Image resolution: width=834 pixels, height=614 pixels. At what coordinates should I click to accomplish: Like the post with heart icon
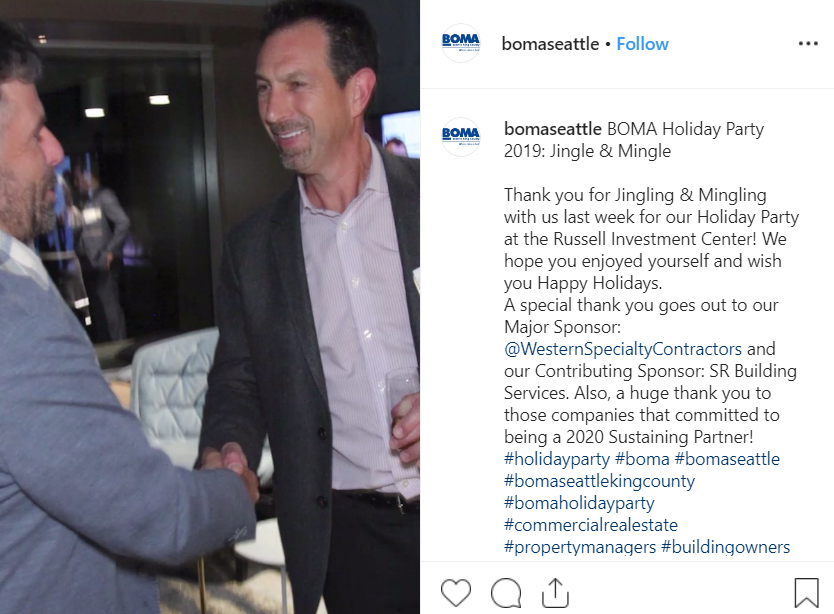click(456, 592)
